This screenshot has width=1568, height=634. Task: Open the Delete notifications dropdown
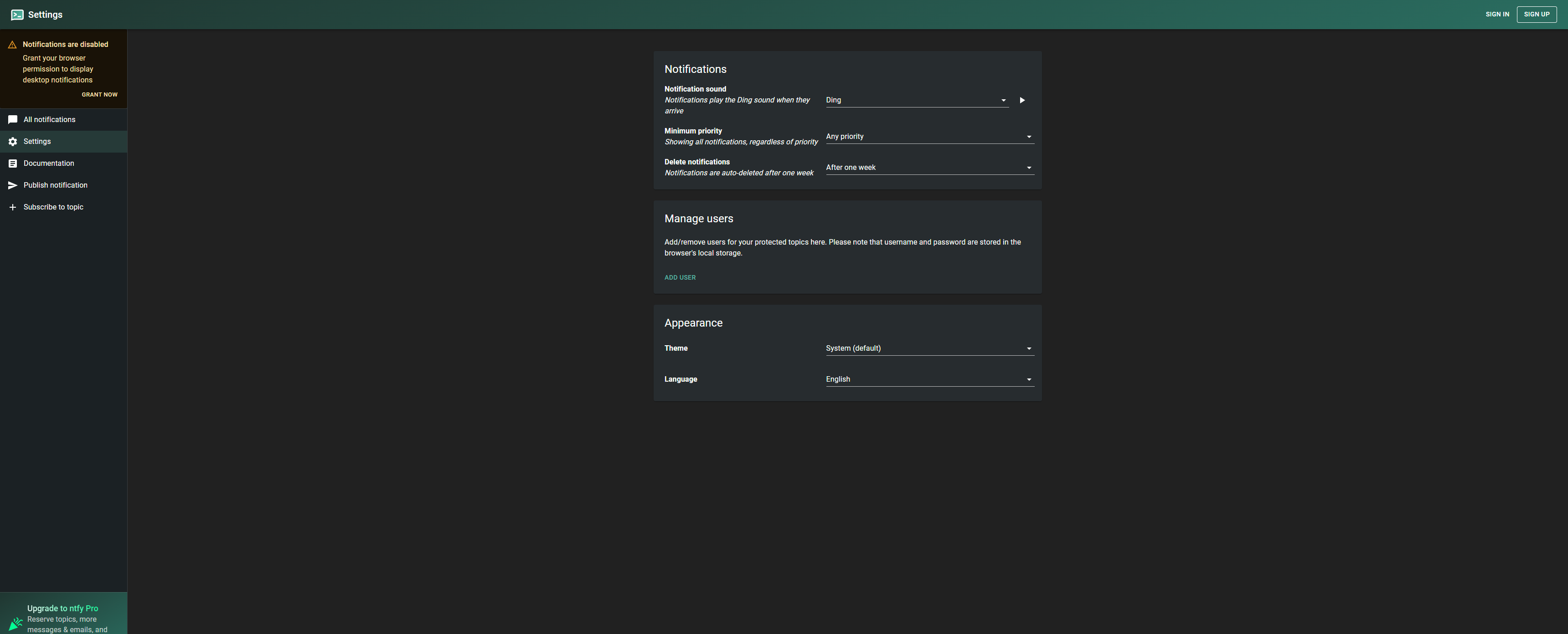point(929,168)
